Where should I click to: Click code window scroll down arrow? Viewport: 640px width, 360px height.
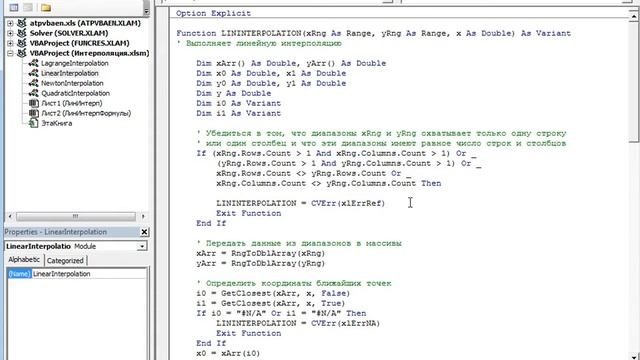click(x=633, y=356)
